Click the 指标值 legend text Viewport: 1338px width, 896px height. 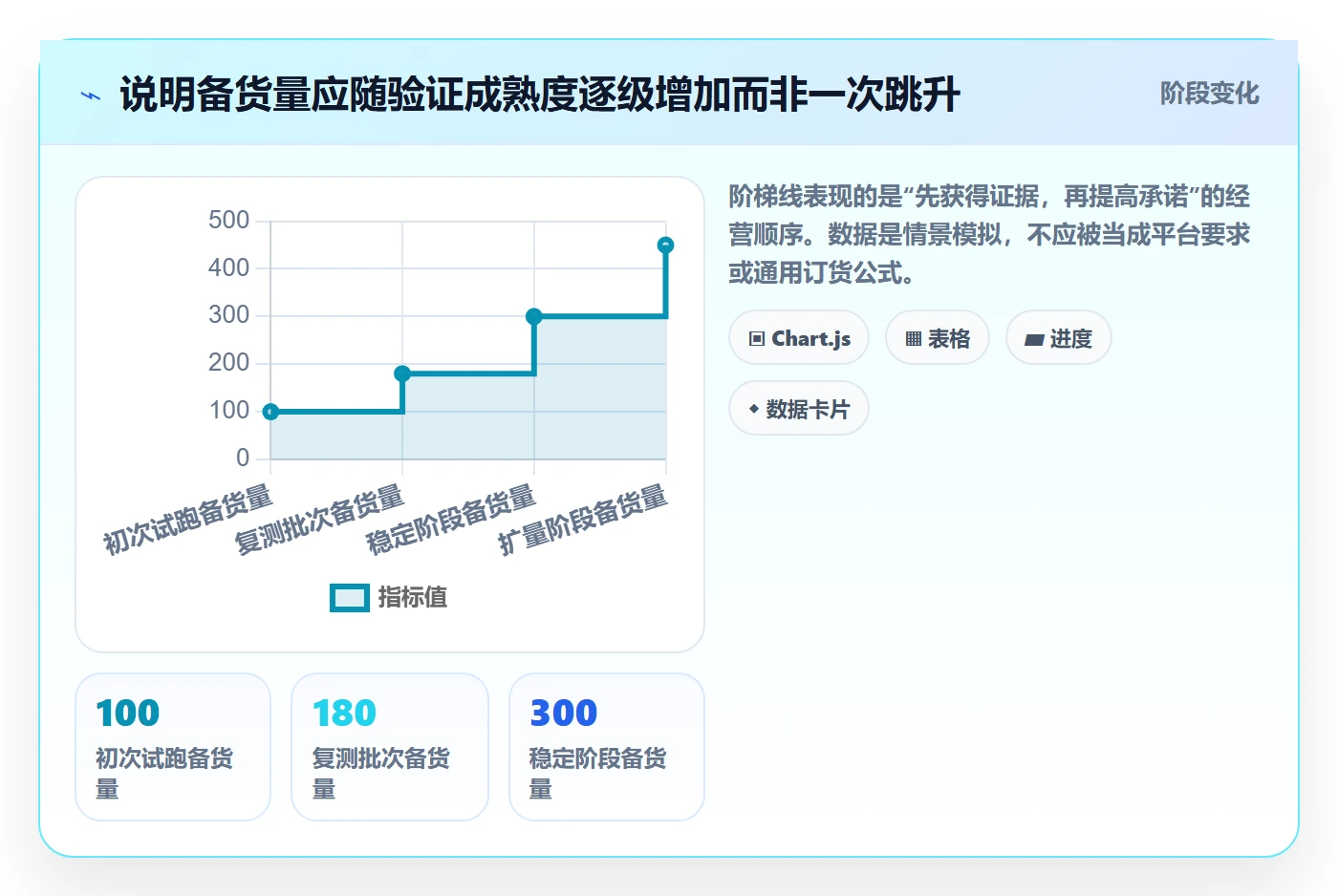pyautogui.click(x=413, y=597)
